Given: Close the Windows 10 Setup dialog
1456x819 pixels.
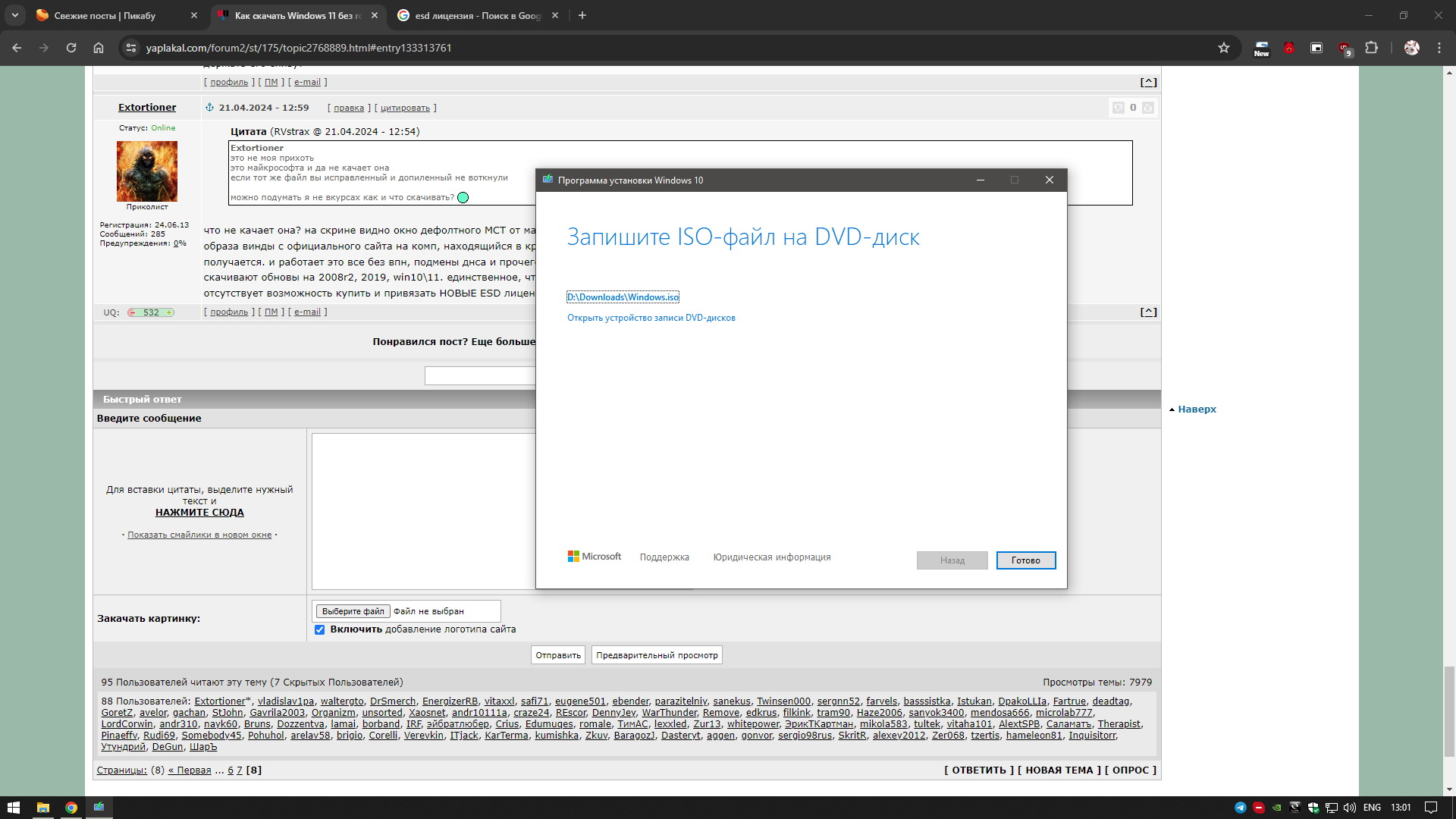Looking at the screenshot, I should click(x=1050, y=180).
